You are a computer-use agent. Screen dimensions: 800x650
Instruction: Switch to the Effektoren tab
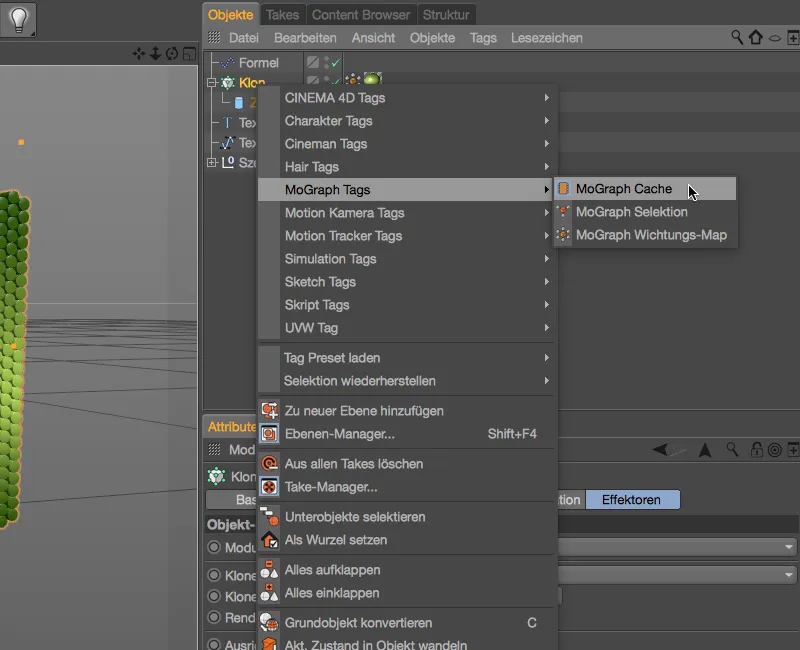(633, 499)
